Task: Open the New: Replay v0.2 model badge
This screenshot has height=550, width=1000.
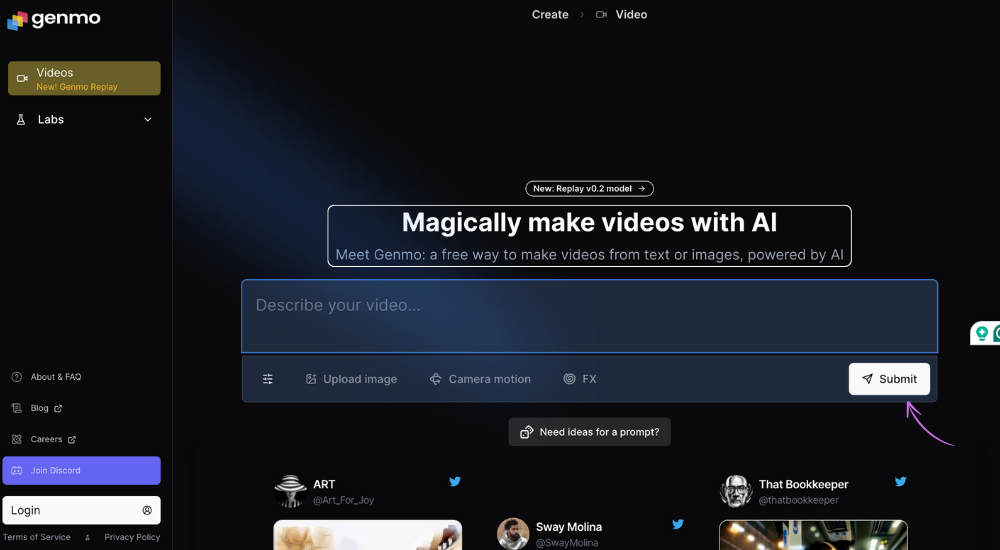Action: click(589, 189)
